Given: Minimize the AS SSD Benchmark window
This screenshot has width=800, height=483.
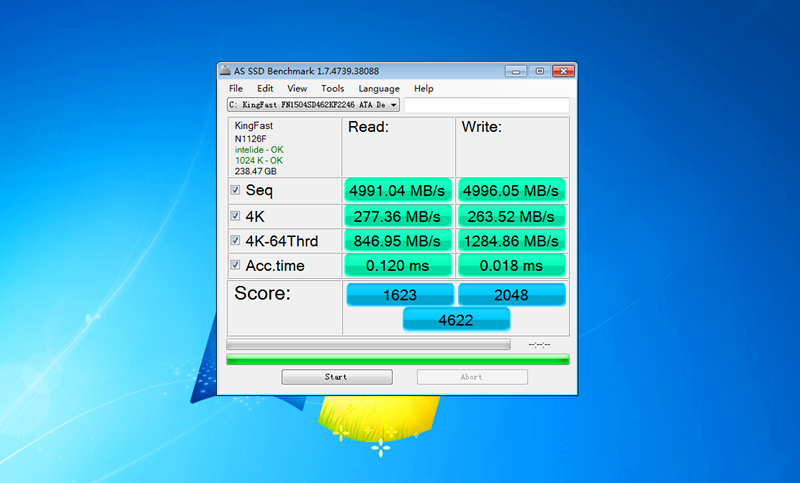Looking at the screenshot, I should click(x=516, y=71).
